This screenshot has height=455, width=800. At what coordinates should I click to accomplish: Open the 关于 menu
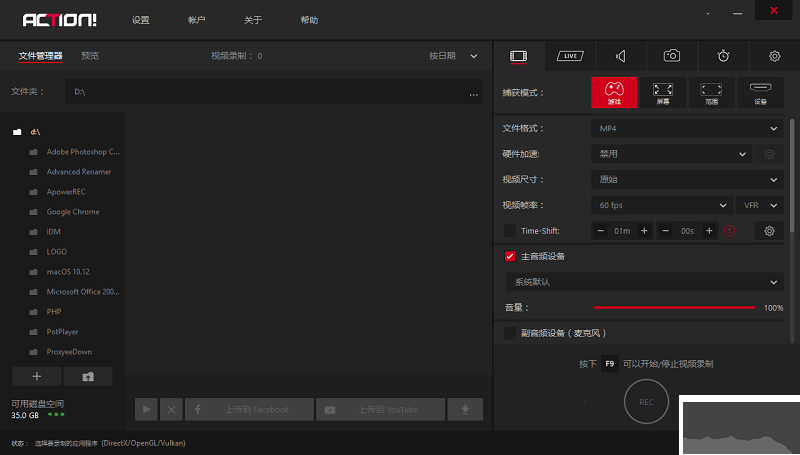click(x=253, y=20)
